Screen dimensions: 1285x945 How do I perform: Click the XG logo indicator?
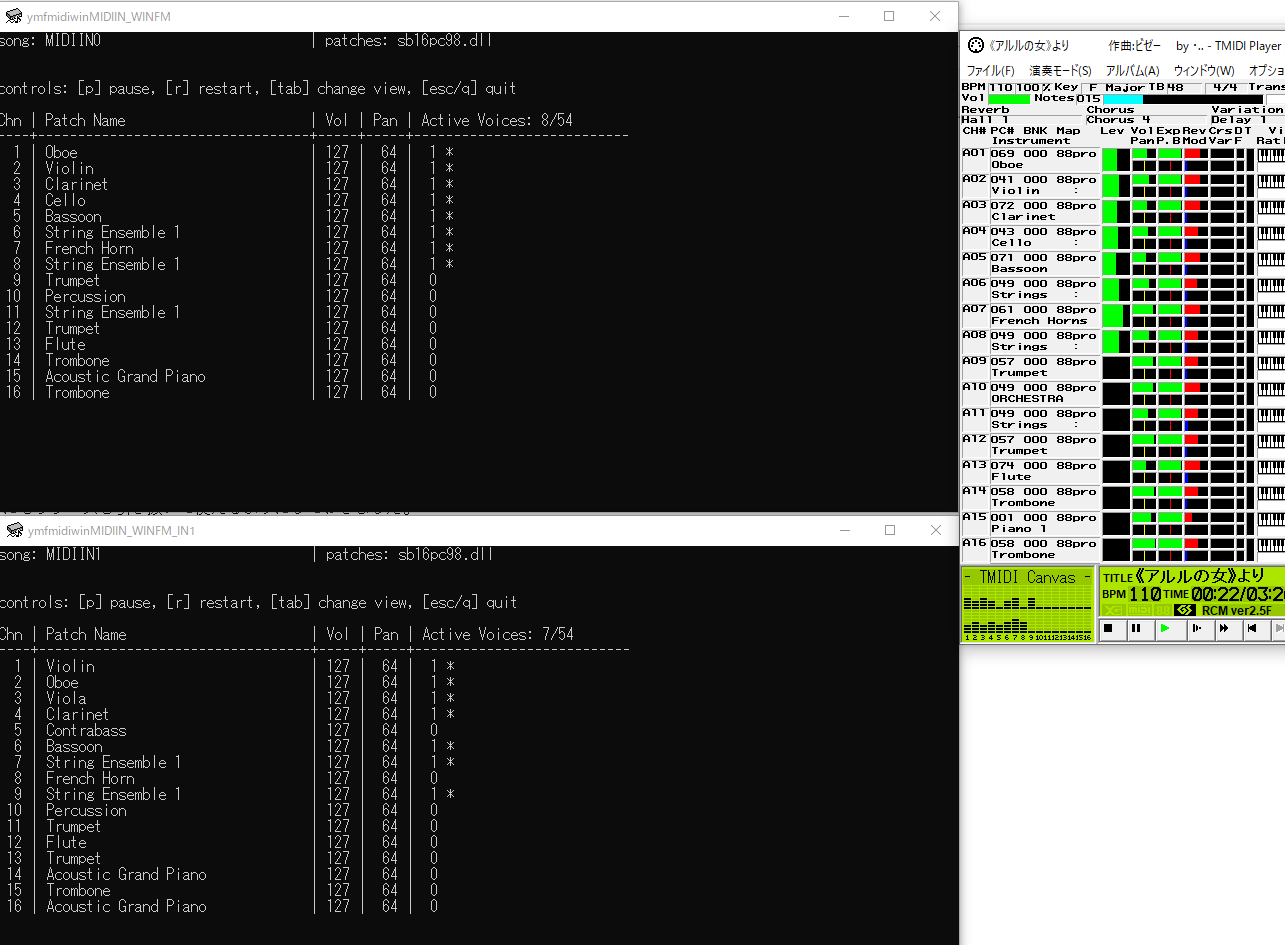tap(1113, 609)
